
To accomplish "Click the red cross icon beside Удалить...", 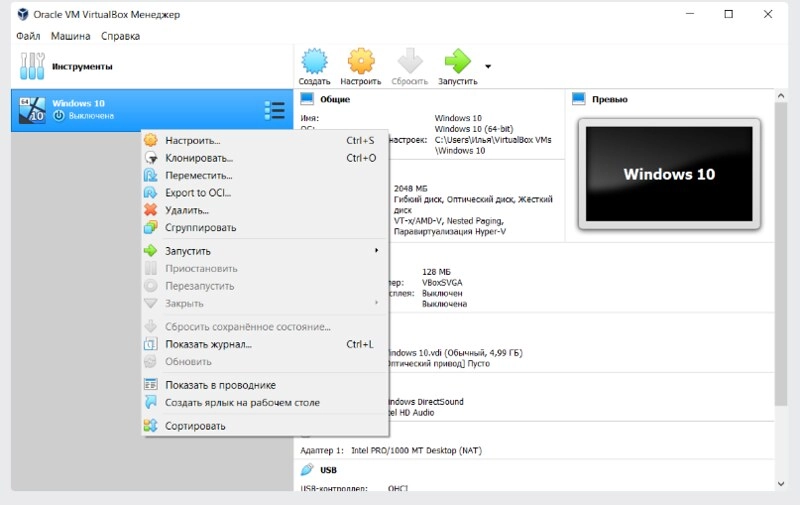I will 151,210.
